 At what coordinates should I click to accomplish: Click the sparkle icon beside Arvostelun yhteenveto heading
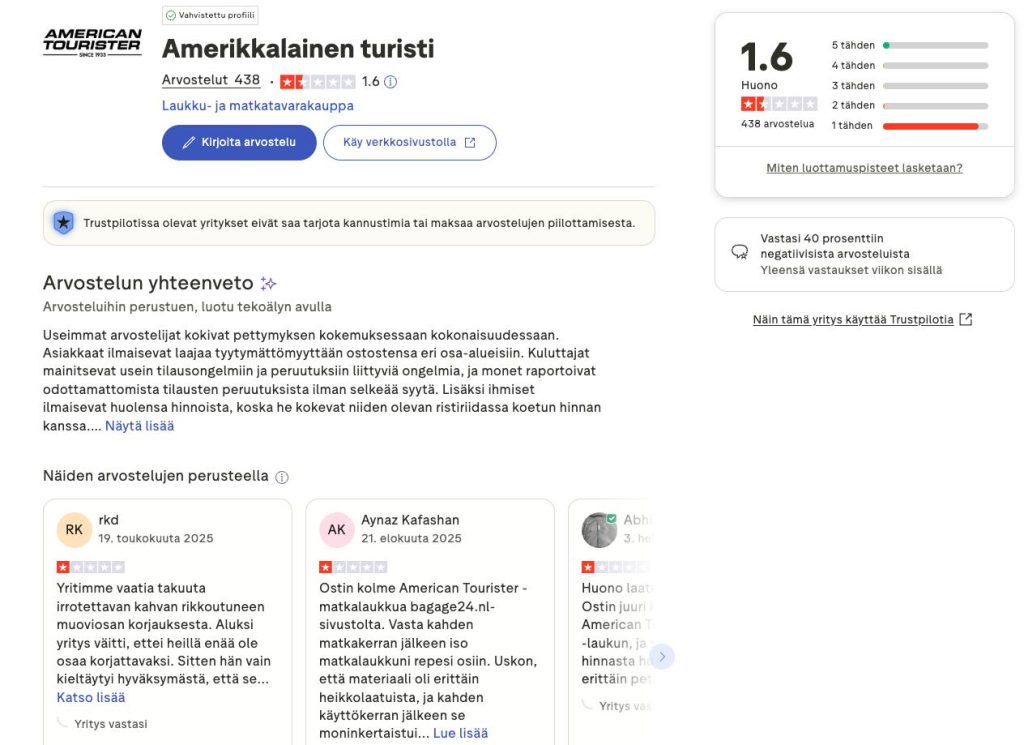coord(267,283)
